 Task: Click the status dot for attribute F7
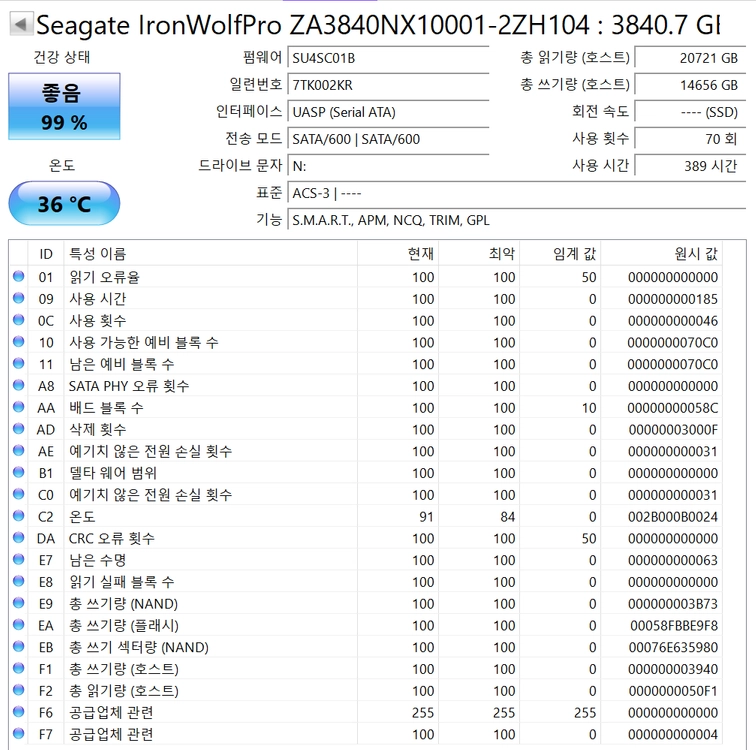19,734
